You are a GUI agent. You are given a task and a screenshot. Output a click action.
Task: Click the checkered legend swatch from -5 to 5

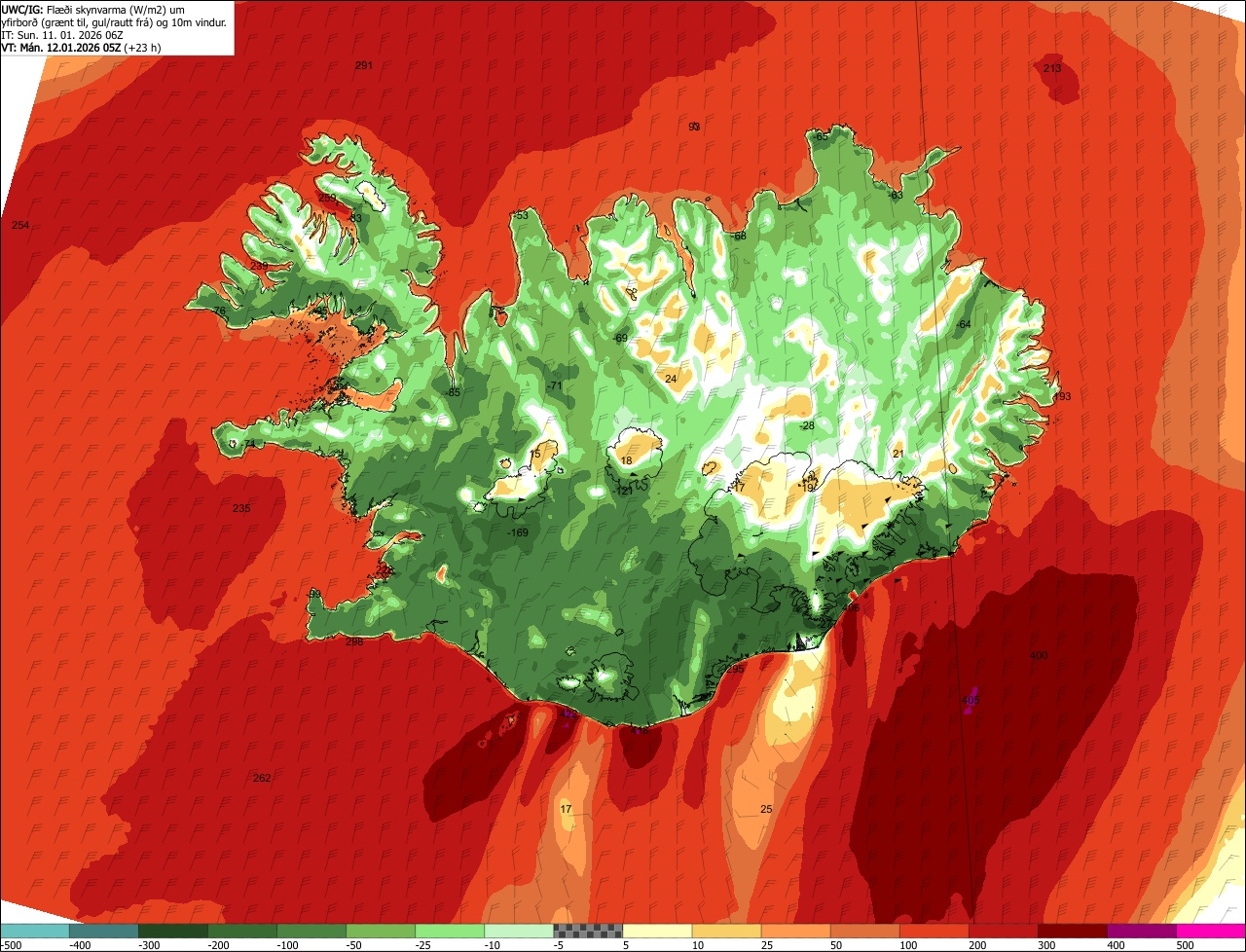(x=588, y=931)
